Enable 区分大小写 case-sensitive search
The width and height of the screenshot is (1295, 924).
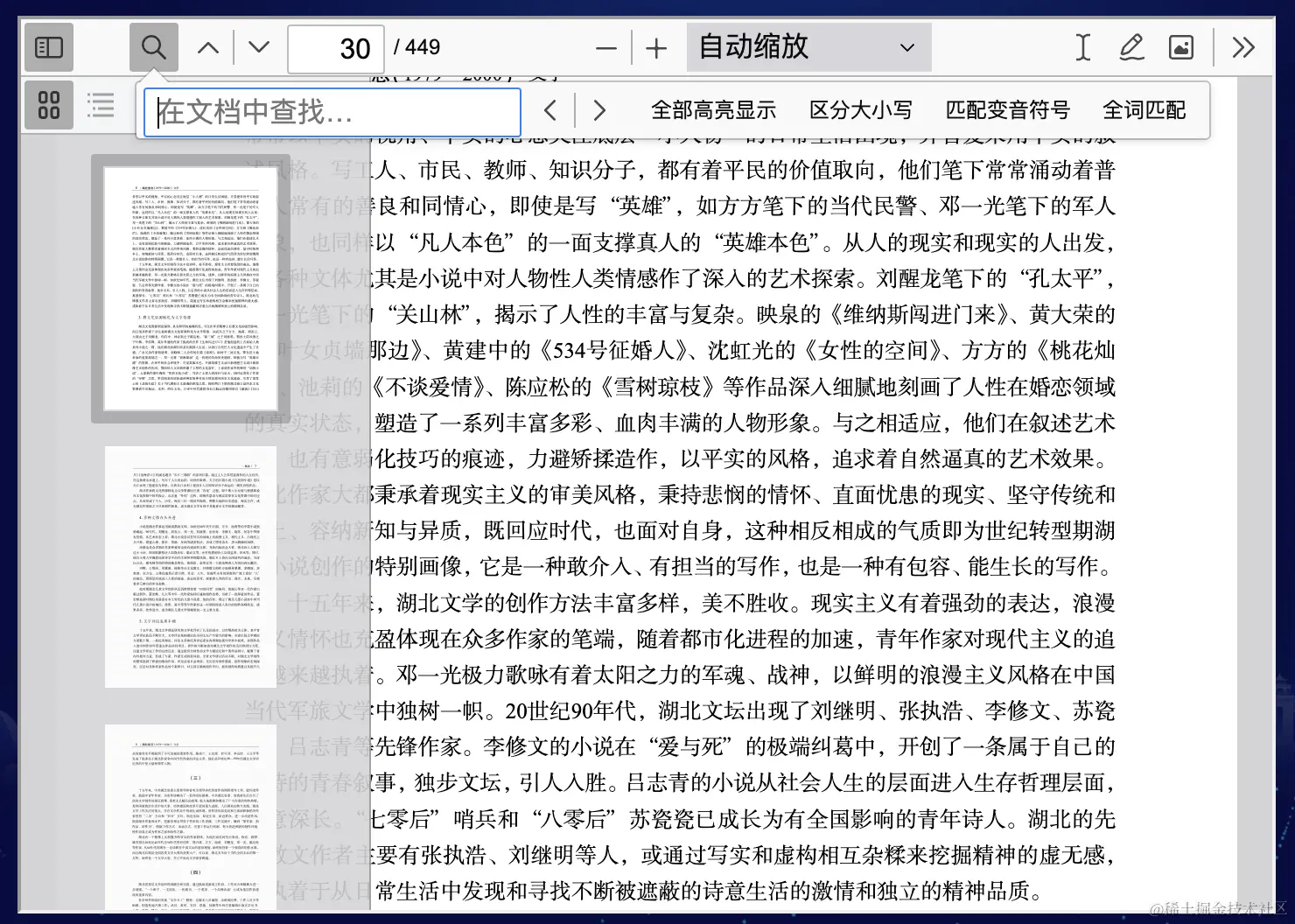point(860,109)
